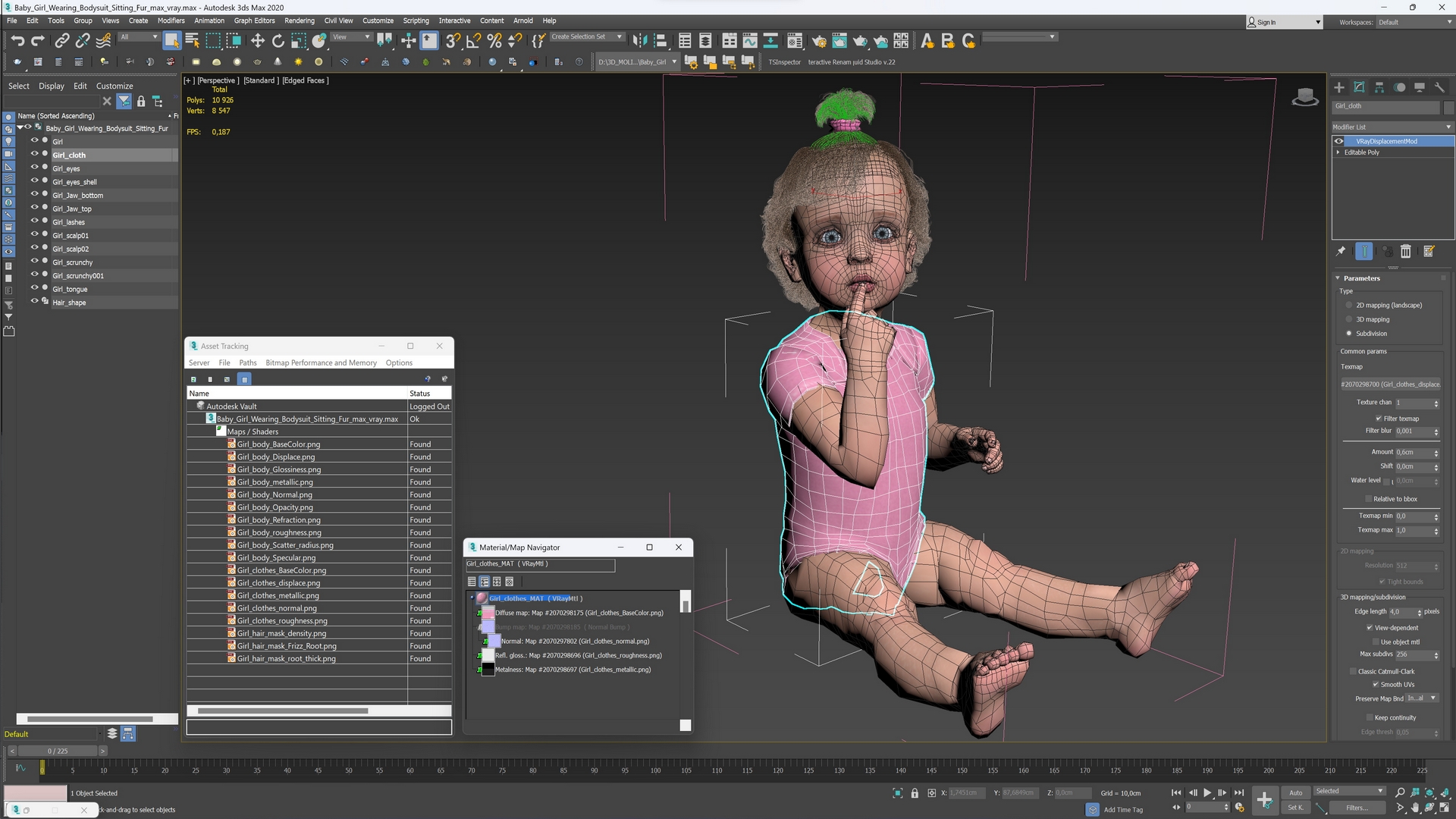
Task: Activate the Select and Link tool
Action: click(62, 40)
